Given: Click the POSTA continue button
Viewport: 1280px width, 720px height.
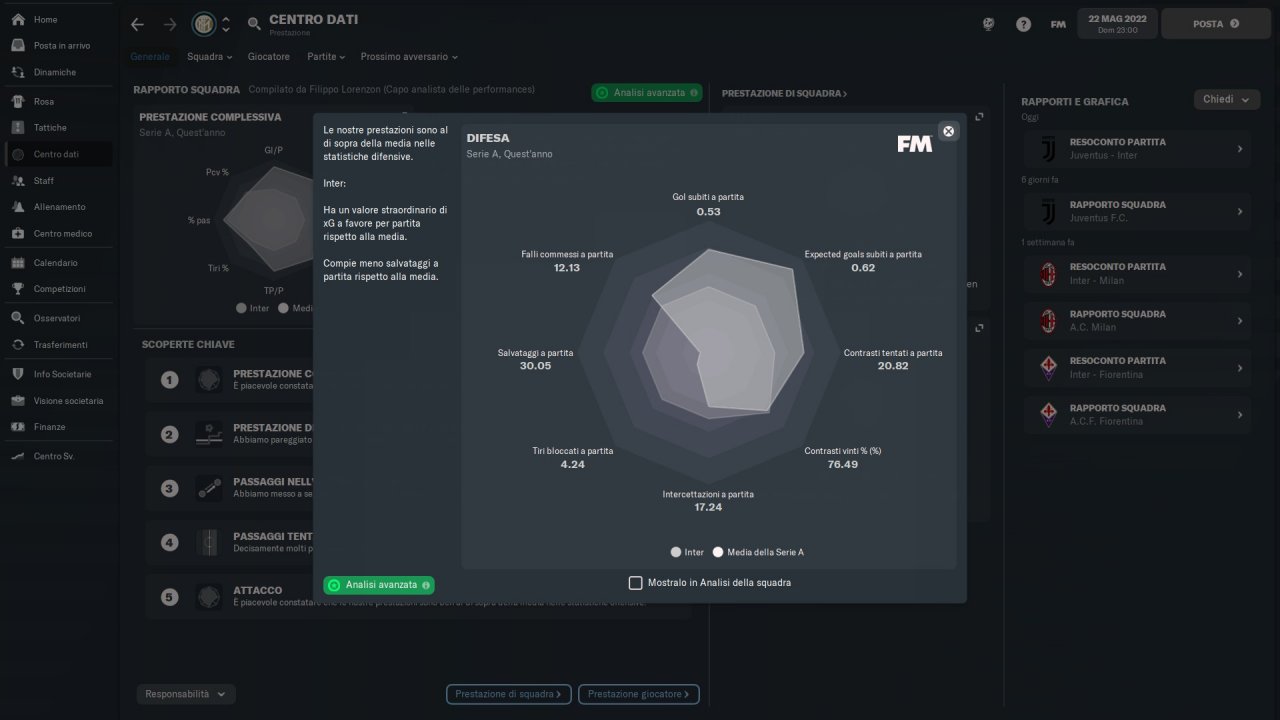Looking at the screenshot, I should click(x=1215, y=24).
